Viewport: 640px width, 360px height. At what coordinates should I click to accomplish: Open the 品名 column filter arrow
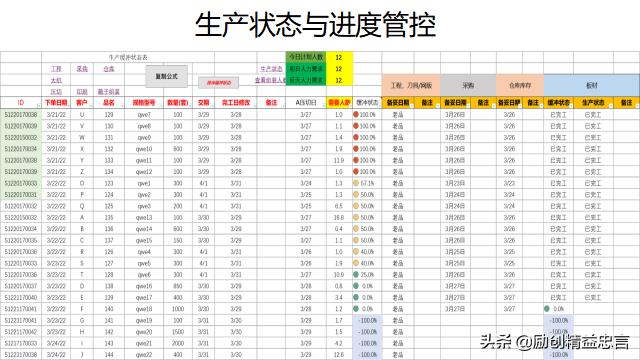[x=122, y=106]
